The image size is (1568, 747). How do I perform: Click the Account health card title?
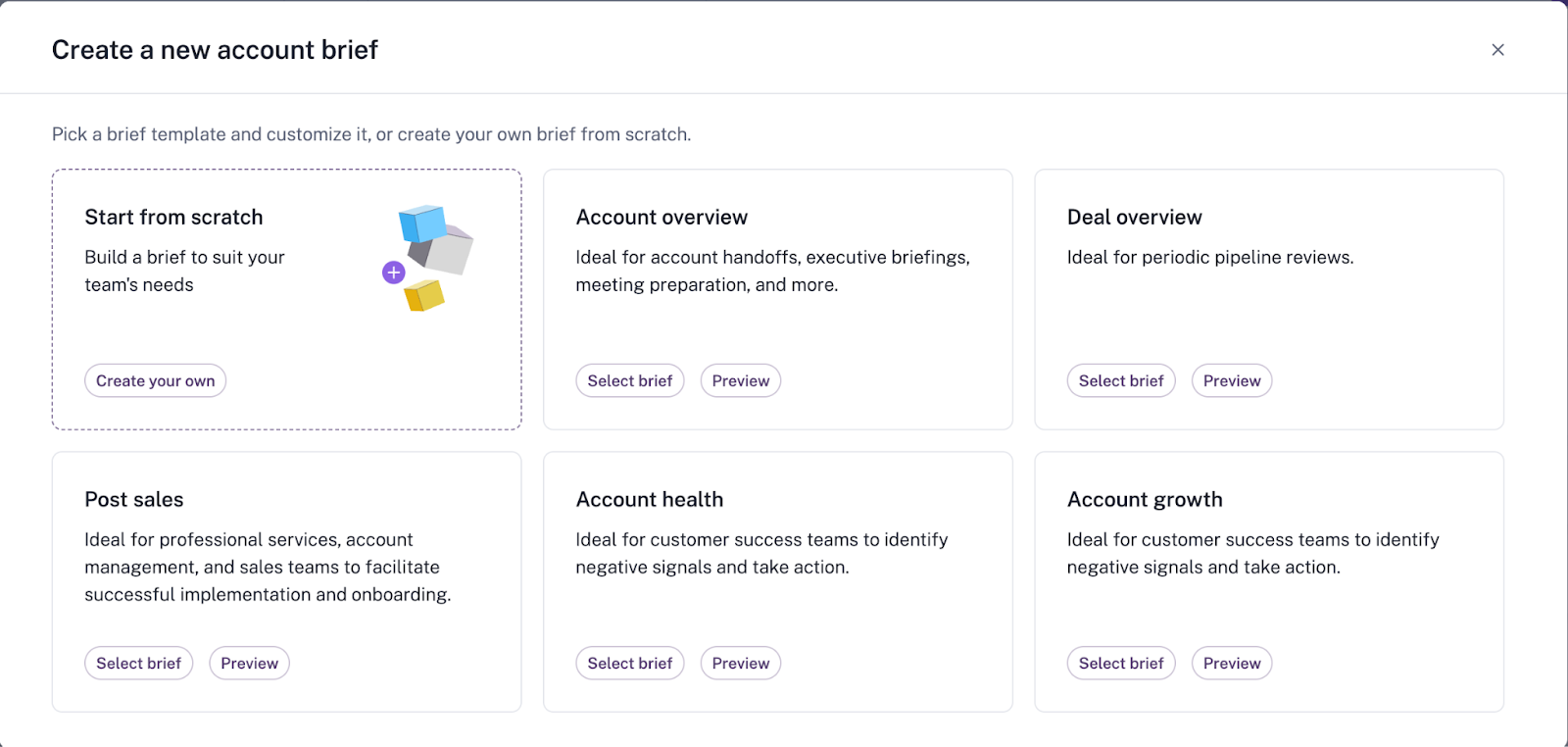click(x=650, y=499)
